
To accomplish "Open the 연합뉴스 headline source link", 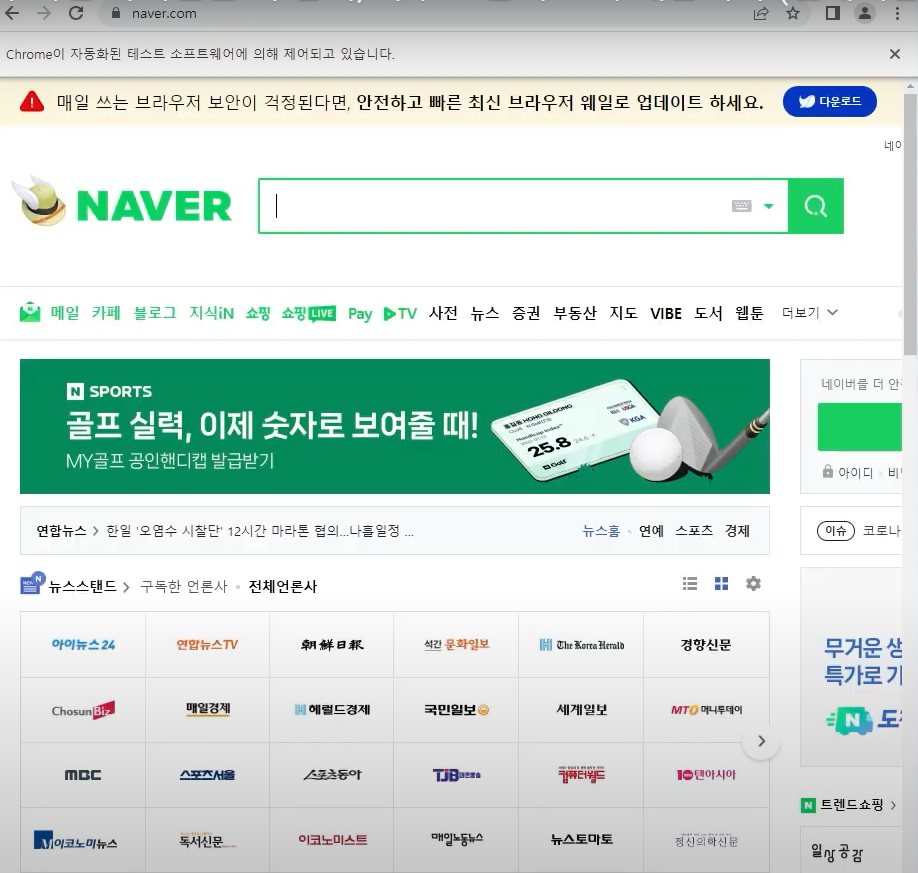I will (61, 531).
